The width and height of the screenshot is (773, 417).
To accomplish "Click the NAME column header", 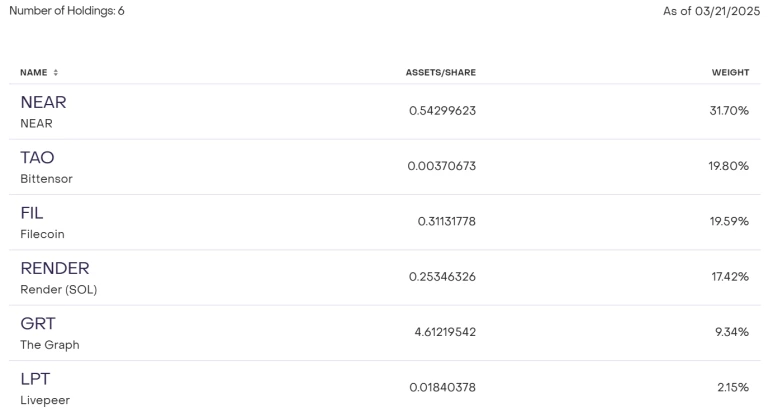I will point(34,72).
